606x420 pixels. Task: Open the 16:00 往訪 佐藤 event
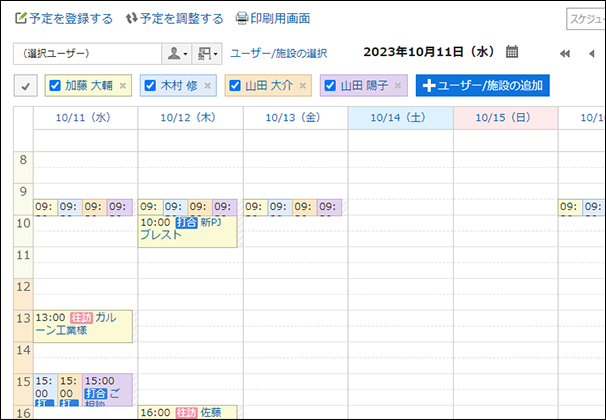pyautogui.click(x=187, y=412)
